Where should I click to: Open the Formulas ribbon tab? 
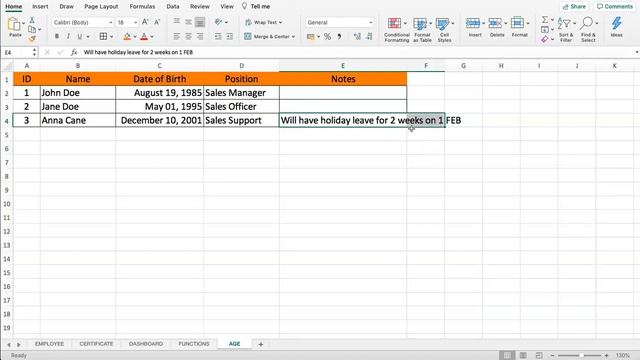(142, 7)
